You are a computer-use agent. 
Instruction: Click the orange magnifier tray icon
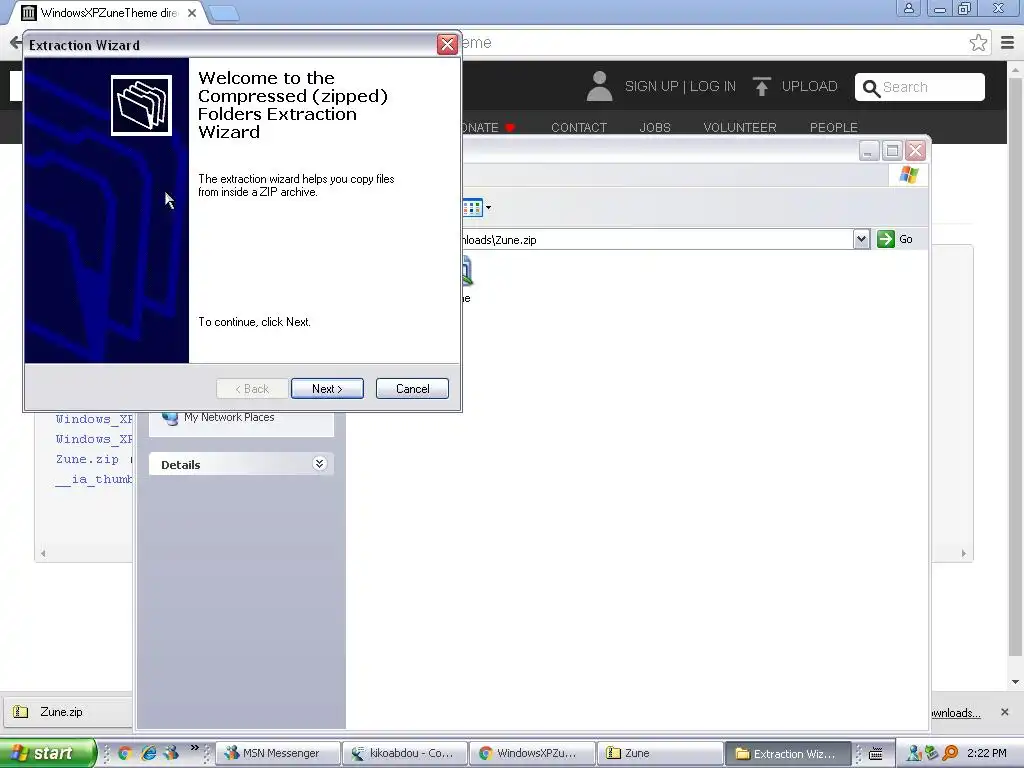click(x=950, y=753)
